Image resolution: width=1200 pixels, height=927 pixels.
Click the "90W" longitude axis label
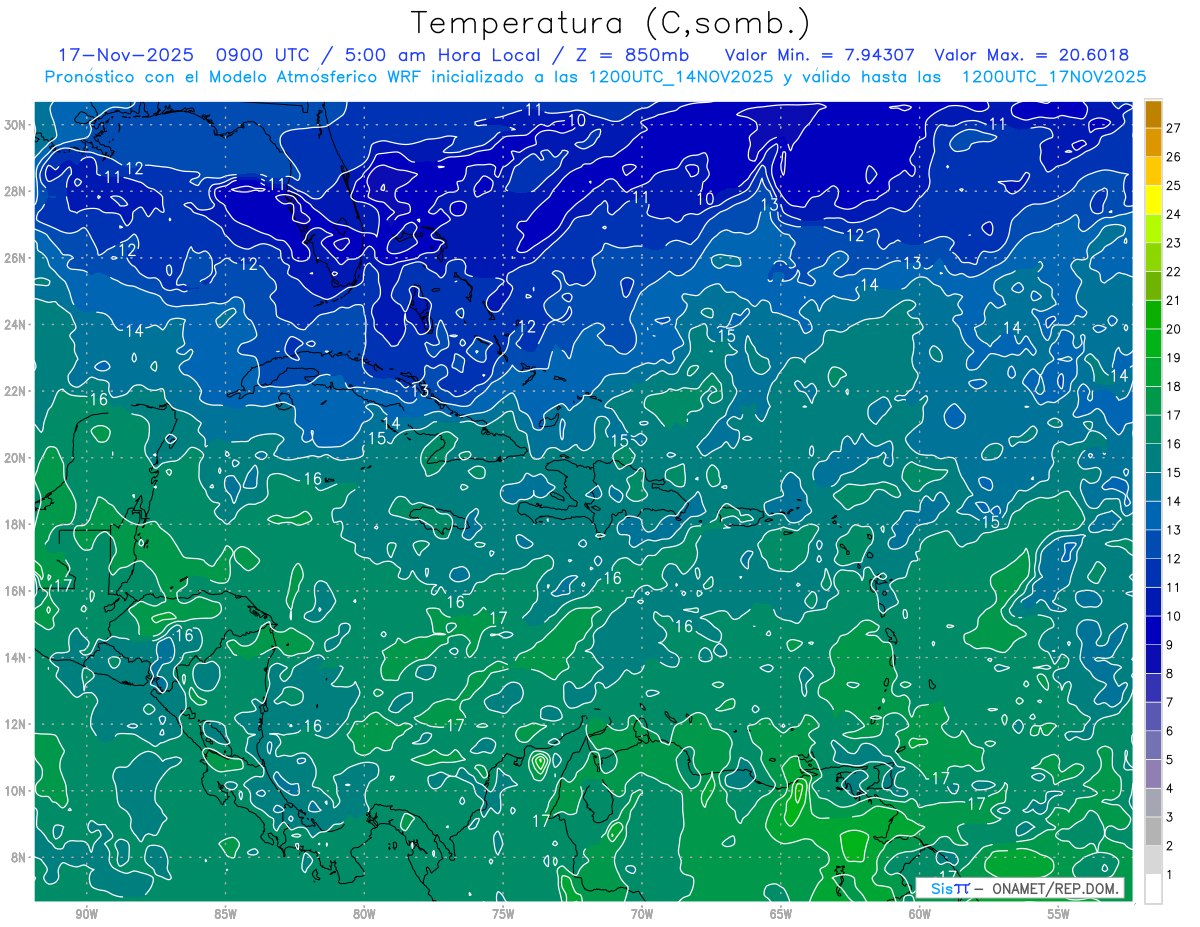tap(86, 914)
